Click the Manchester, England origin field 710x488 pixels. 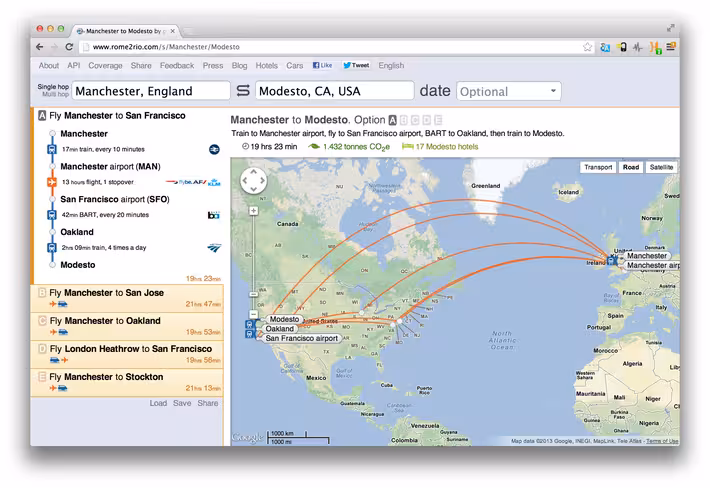point(151,91)
